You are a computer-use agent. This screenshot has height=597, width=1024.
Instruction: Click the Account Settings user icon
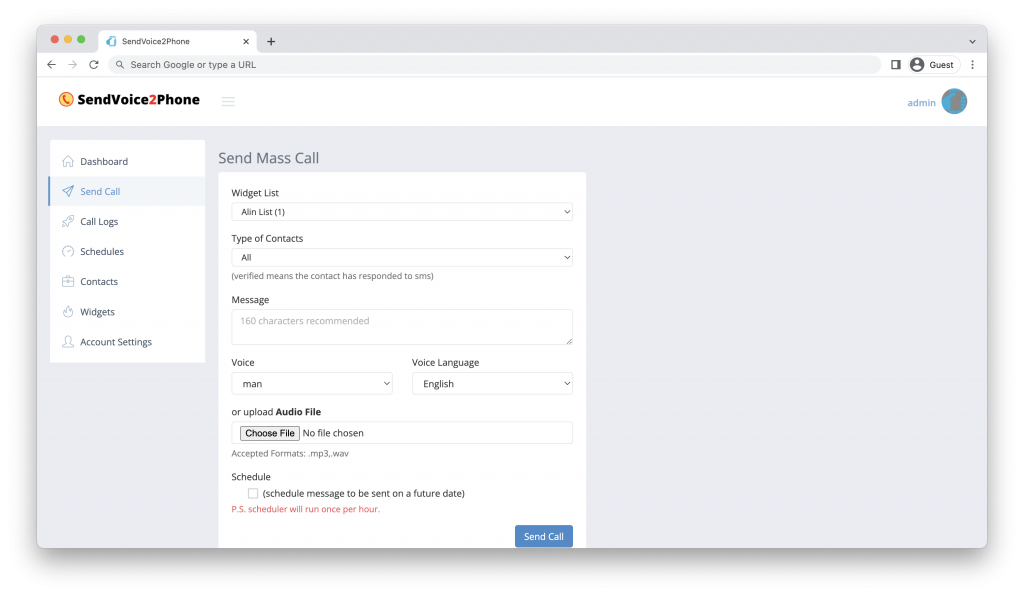68,342
